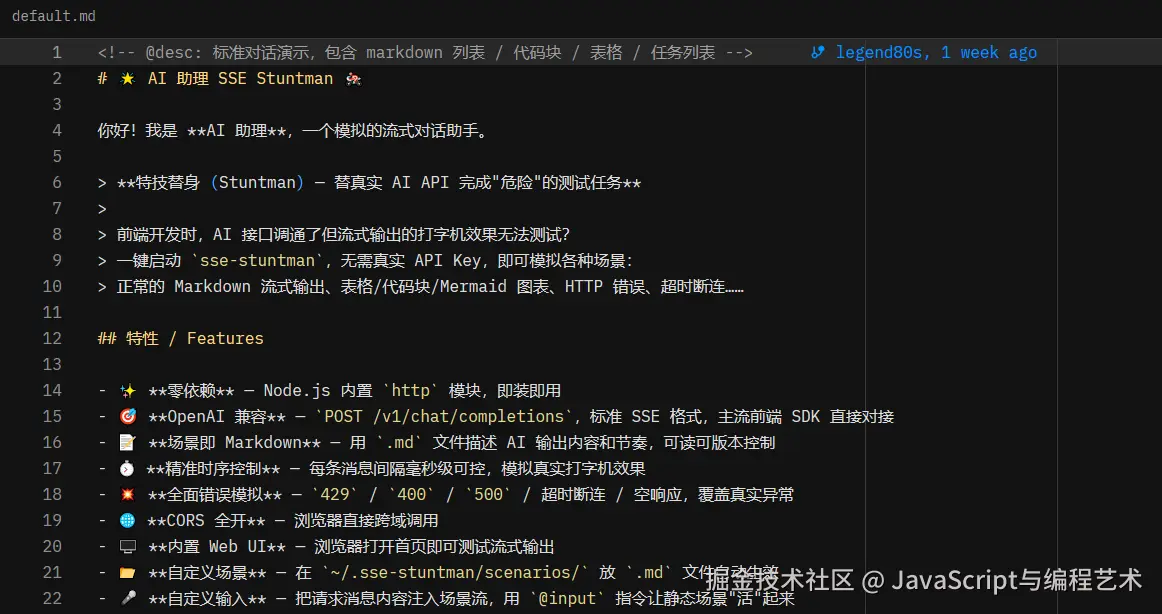Click the git blame branch icon on line 1

pyautogui.click(x=818, y=53)
